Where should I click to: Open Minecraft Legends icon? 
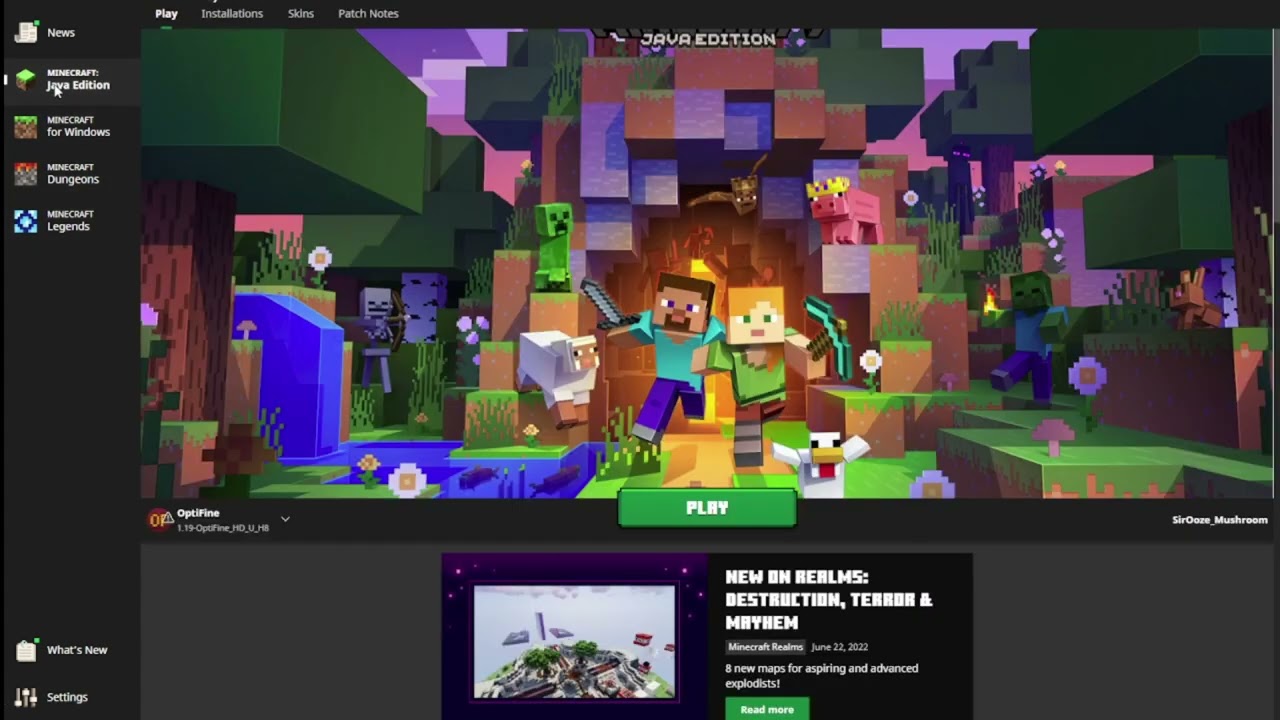(26, 220)
